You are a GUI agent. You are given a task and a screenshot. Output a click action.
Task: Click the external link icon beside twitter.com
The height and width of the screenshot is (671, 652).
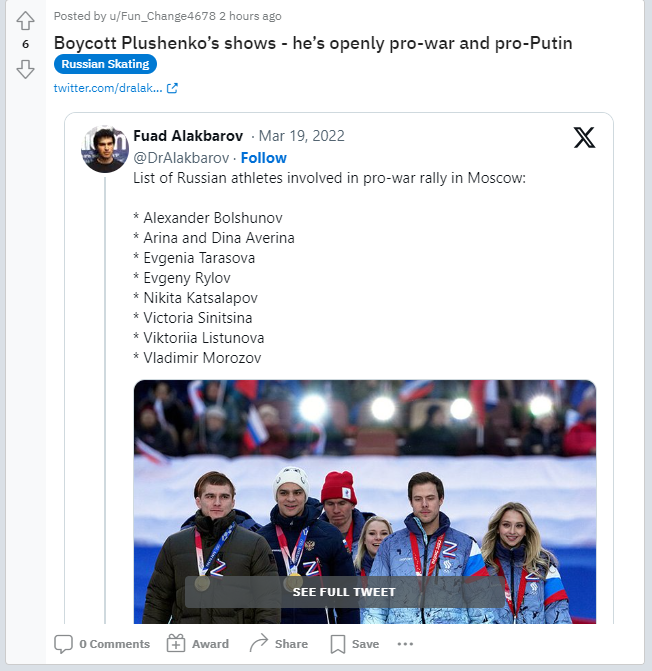pos(172,88)
